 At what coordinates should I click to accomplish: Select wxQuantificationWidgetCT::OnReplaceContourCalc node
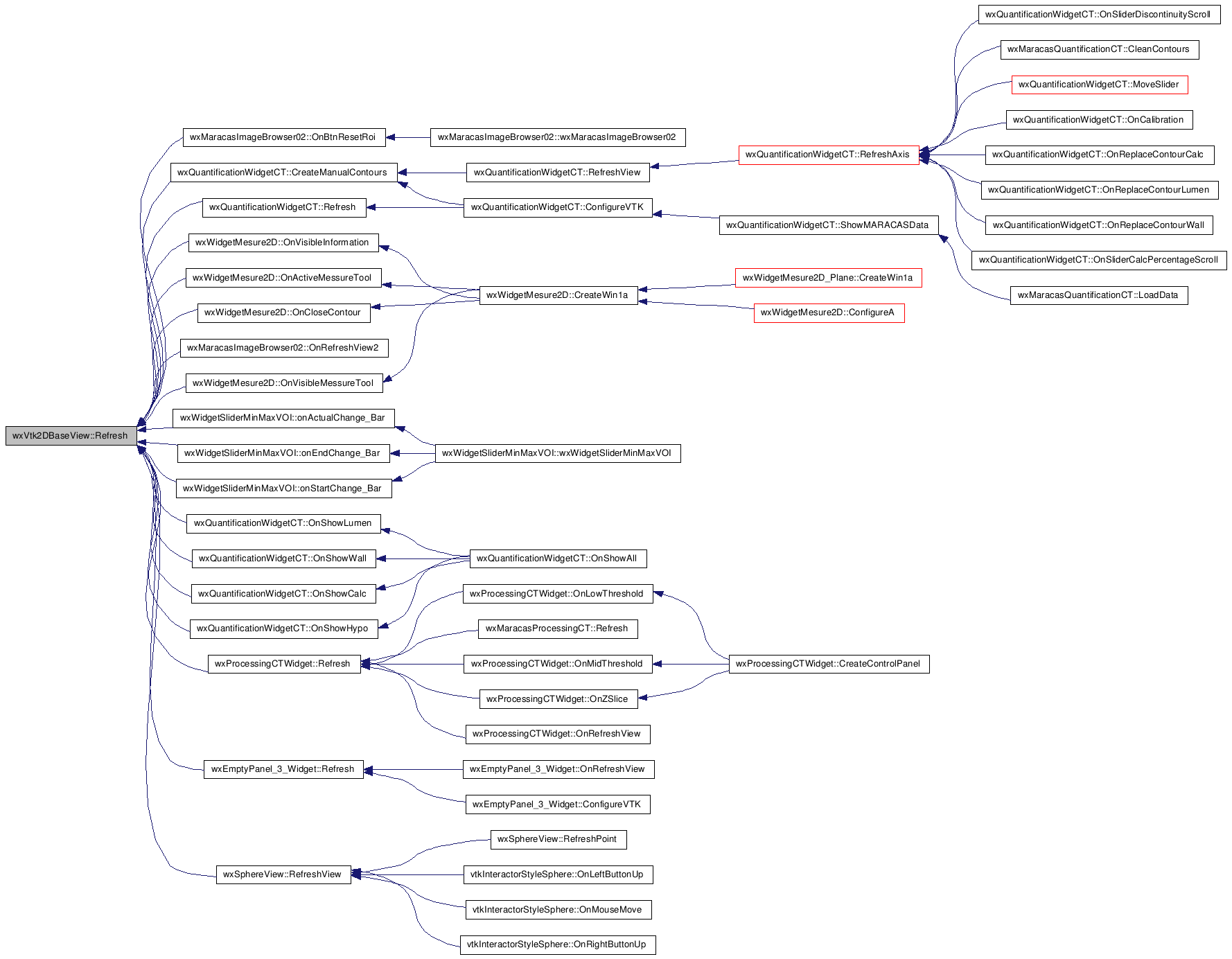[x=1100, y=155]
